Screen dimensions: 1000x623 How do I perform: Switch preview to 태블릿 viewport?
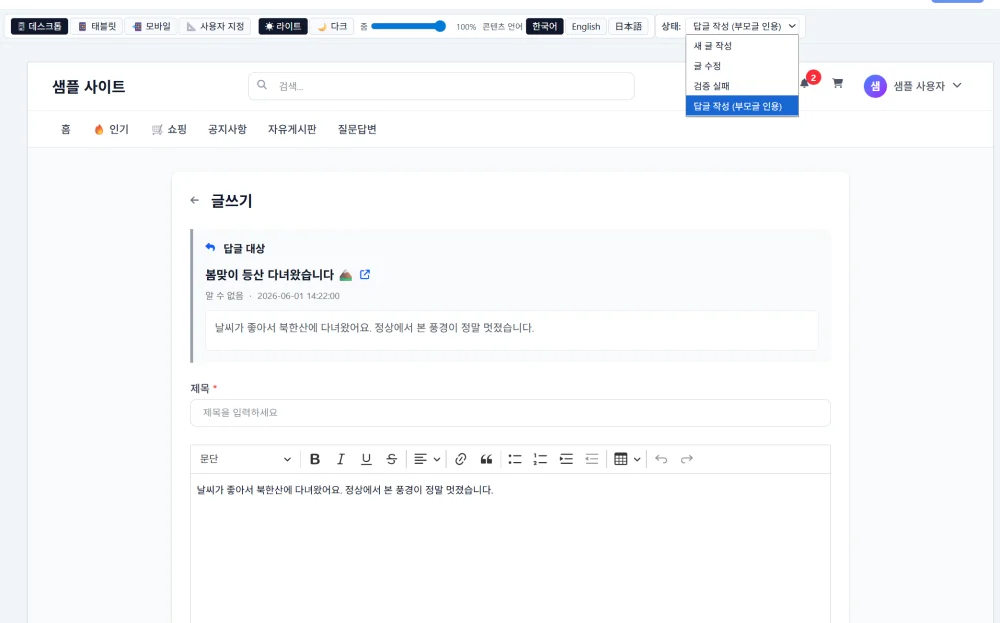(97, 26)
